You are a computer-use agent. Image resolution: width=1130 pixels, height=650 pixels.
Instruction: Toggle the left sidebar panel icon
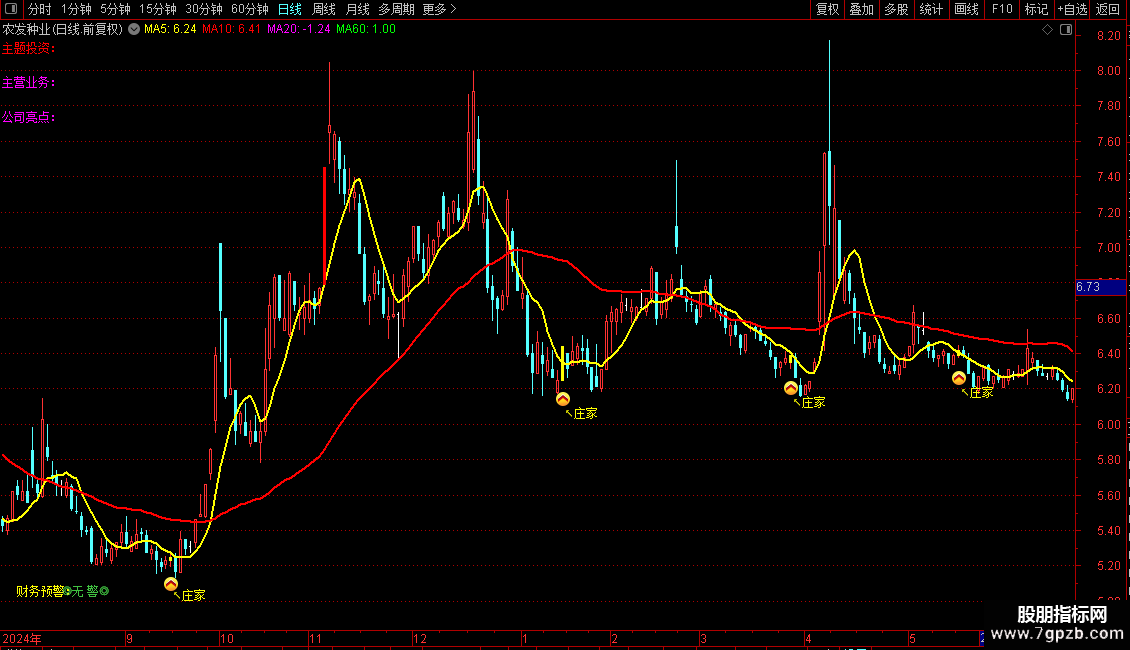[x=11, y=9]
